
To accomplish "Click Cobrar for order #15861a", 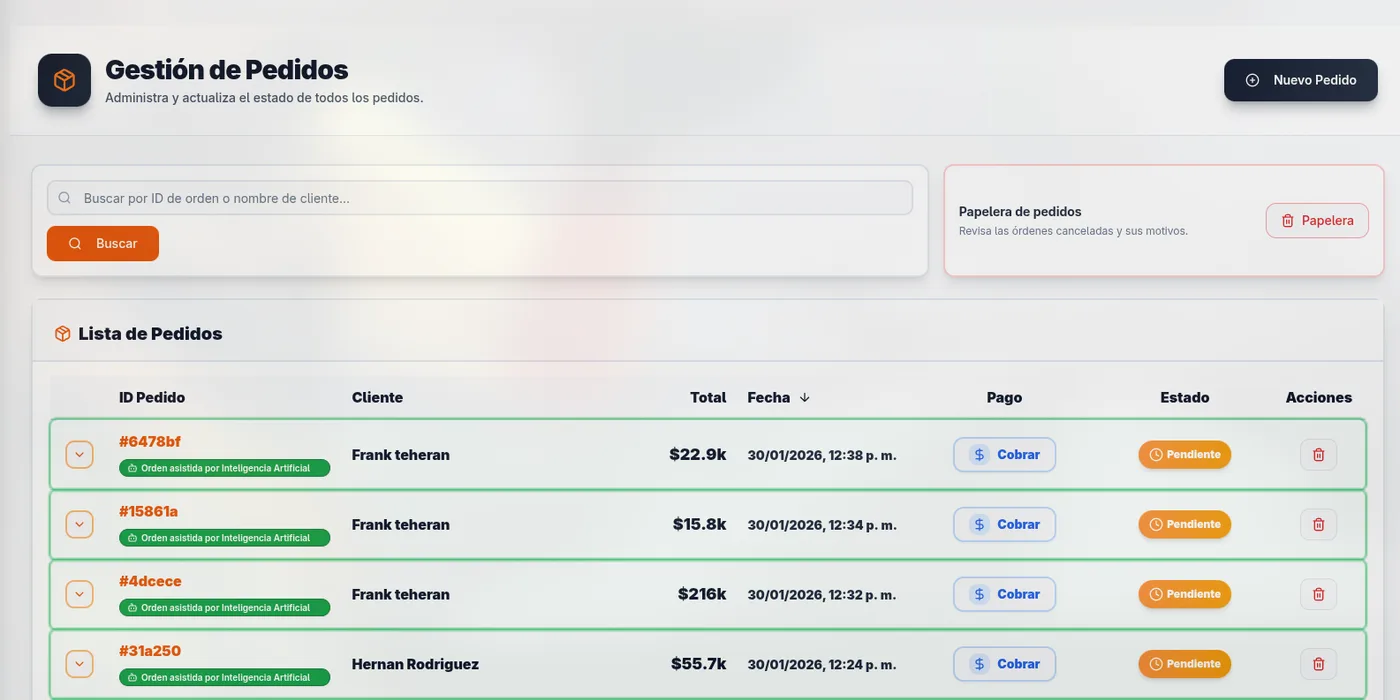I will coord(1004,525).
